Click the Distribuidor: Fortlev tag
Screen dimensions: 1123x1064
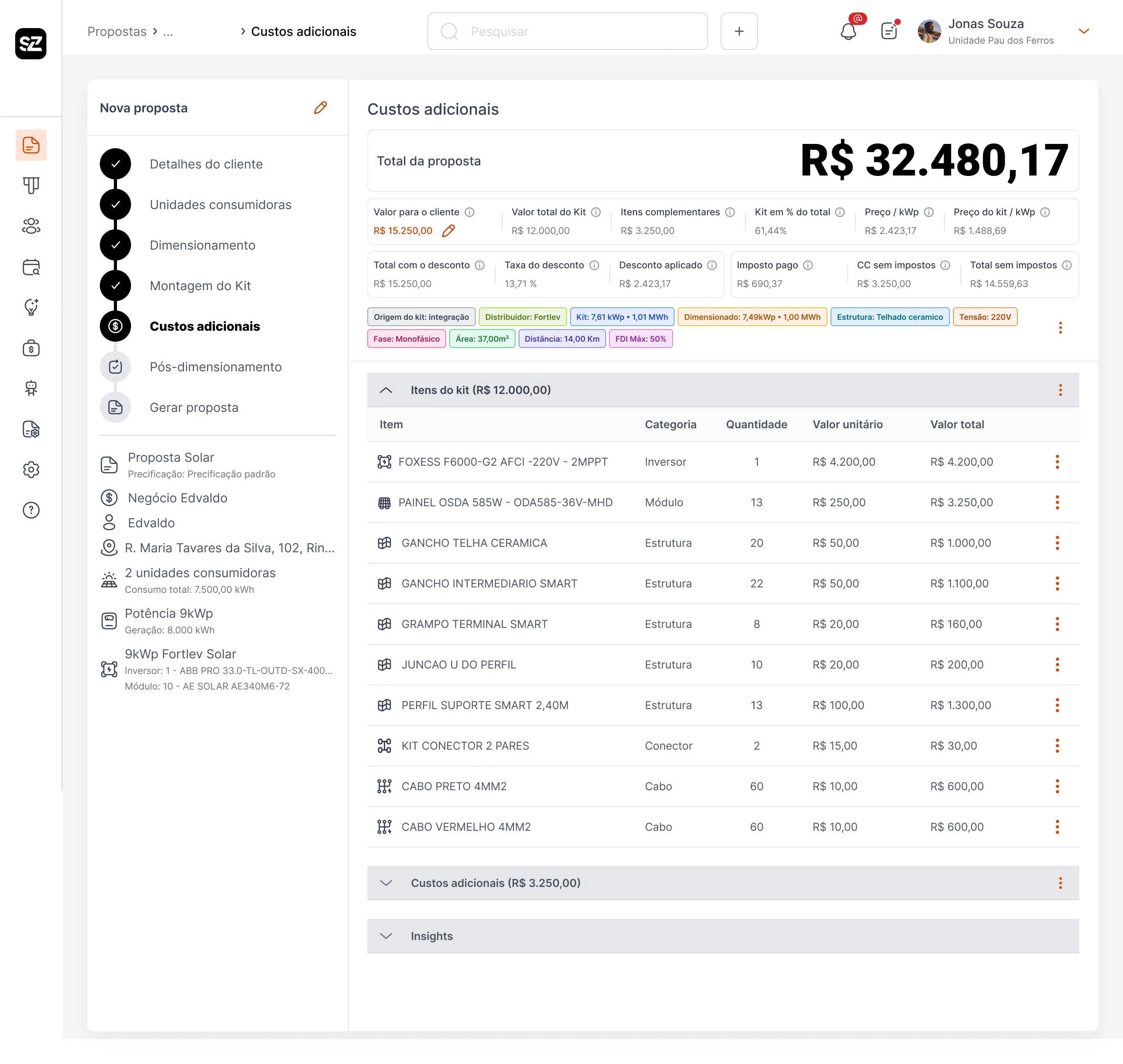pos(522,316)
